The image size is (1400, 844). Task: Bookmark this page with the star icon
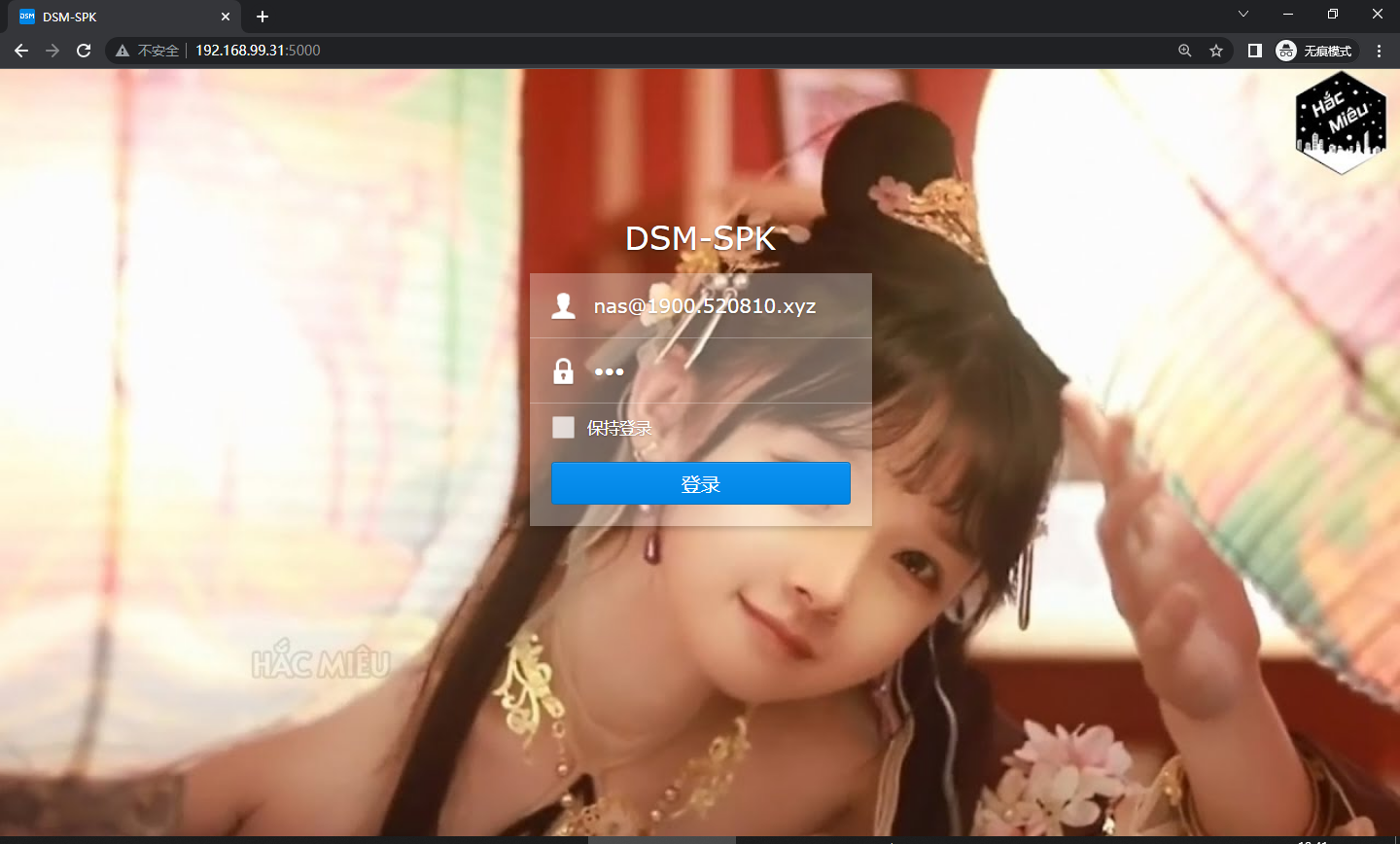click(x=1215, y=51)
